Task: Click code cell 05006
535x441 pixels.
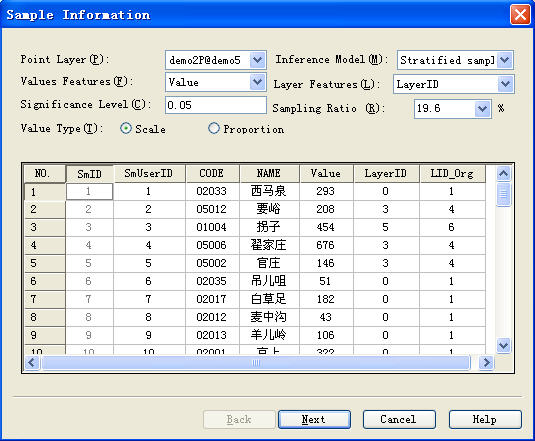Action: 212,246
